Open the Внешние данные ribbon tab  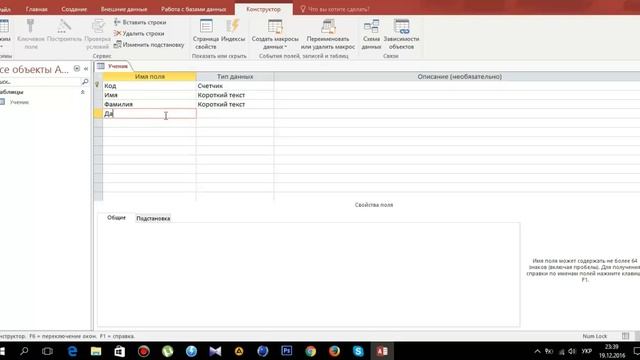pyautogui.click(x=124, y=9)
